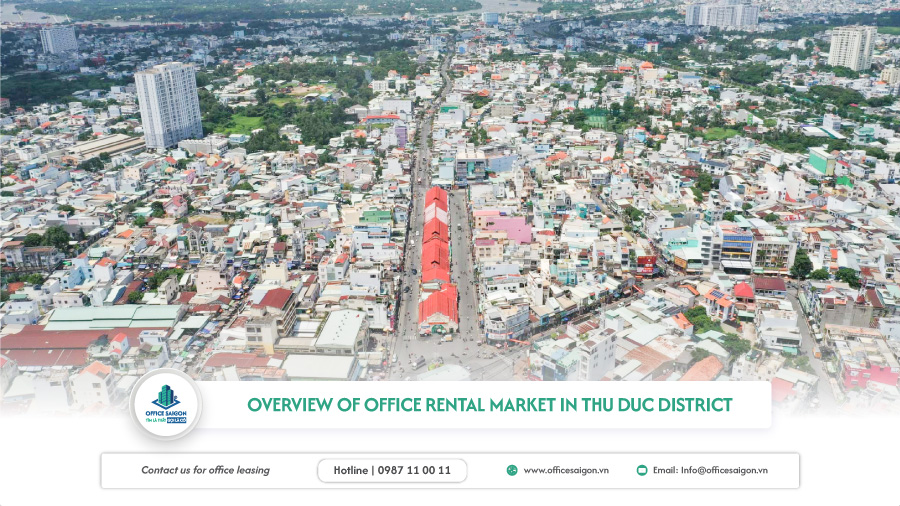Open the www.officesaigon.vn link
Screen dimensions: 900x506
coord(566,470)
